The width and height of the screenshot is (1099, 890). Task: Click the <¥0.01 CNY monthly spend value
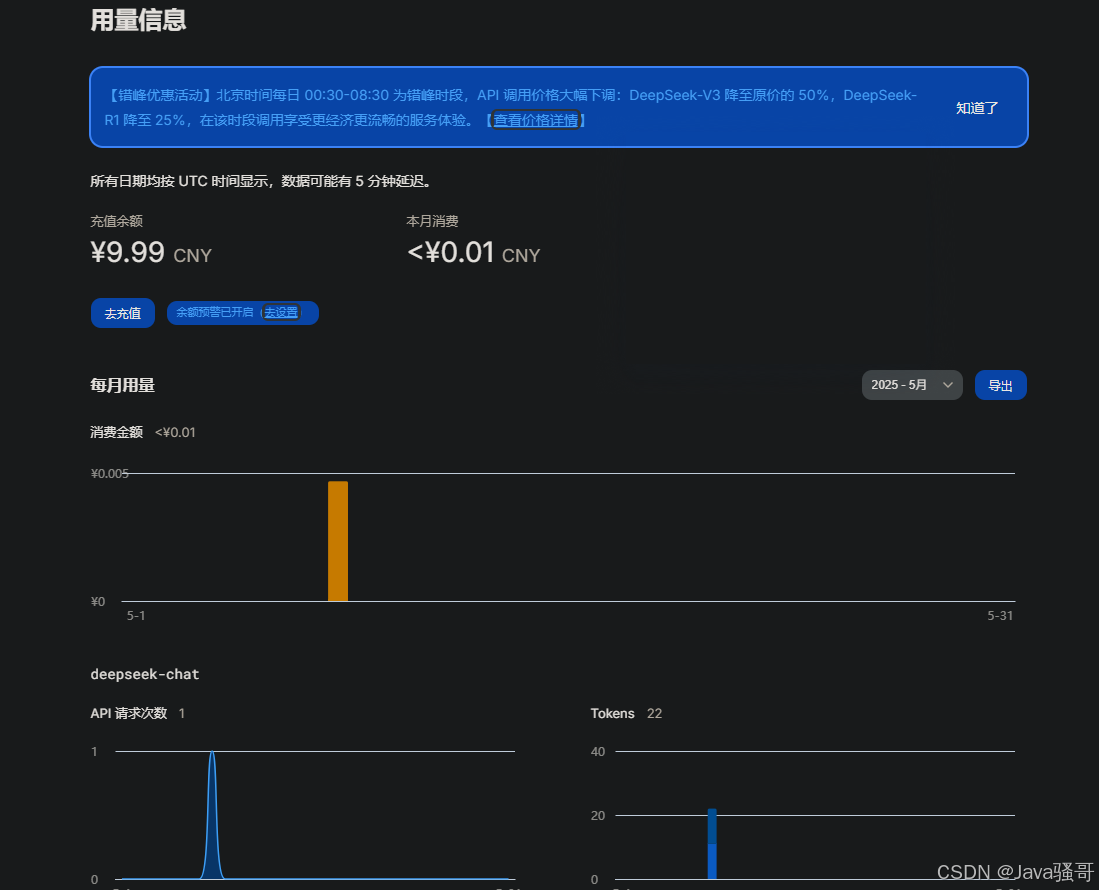[474, 252]
